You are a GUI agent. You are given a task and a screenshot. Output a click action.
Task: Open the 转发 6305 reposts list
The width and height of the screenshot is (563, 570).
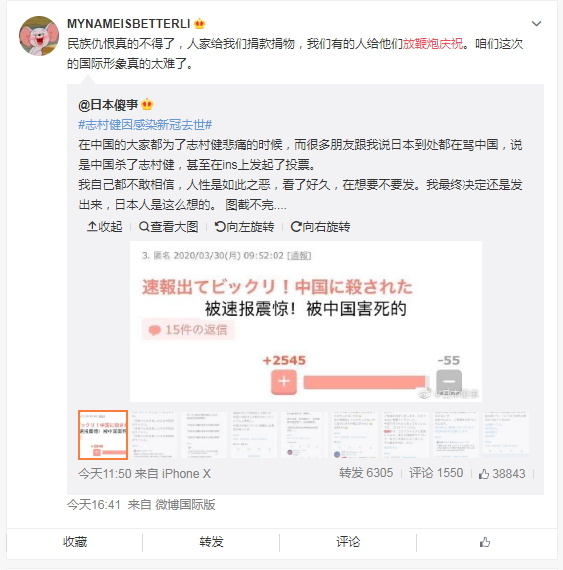click(x=366, y=473)
